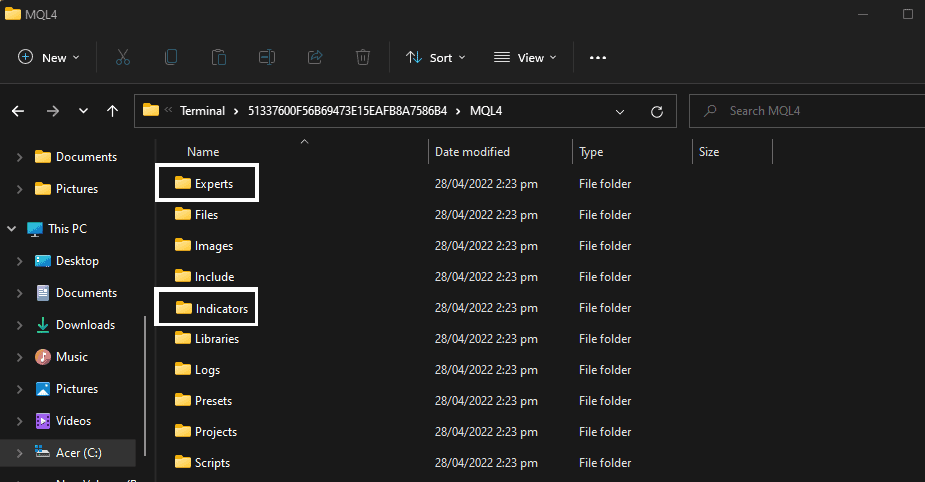Collapse the This PC tree node

click(x=11, y=228)
